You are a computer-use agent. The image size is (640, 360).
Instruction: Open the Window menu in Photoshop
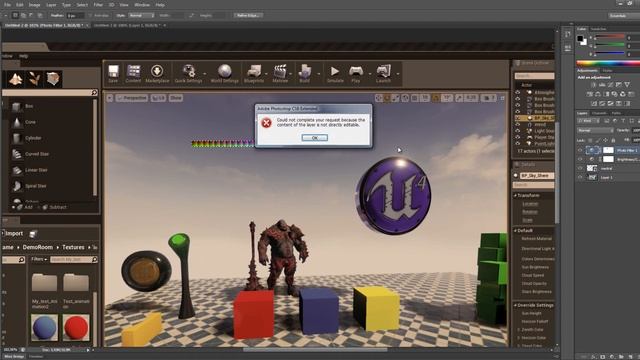point(142,5)
